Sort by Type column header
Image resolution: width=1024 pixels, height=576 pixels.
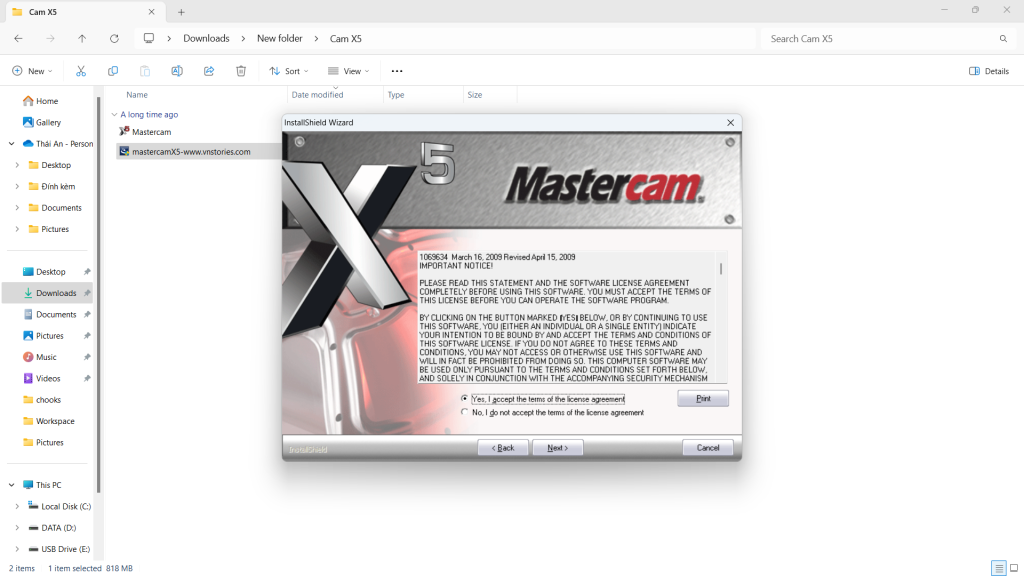396,95
